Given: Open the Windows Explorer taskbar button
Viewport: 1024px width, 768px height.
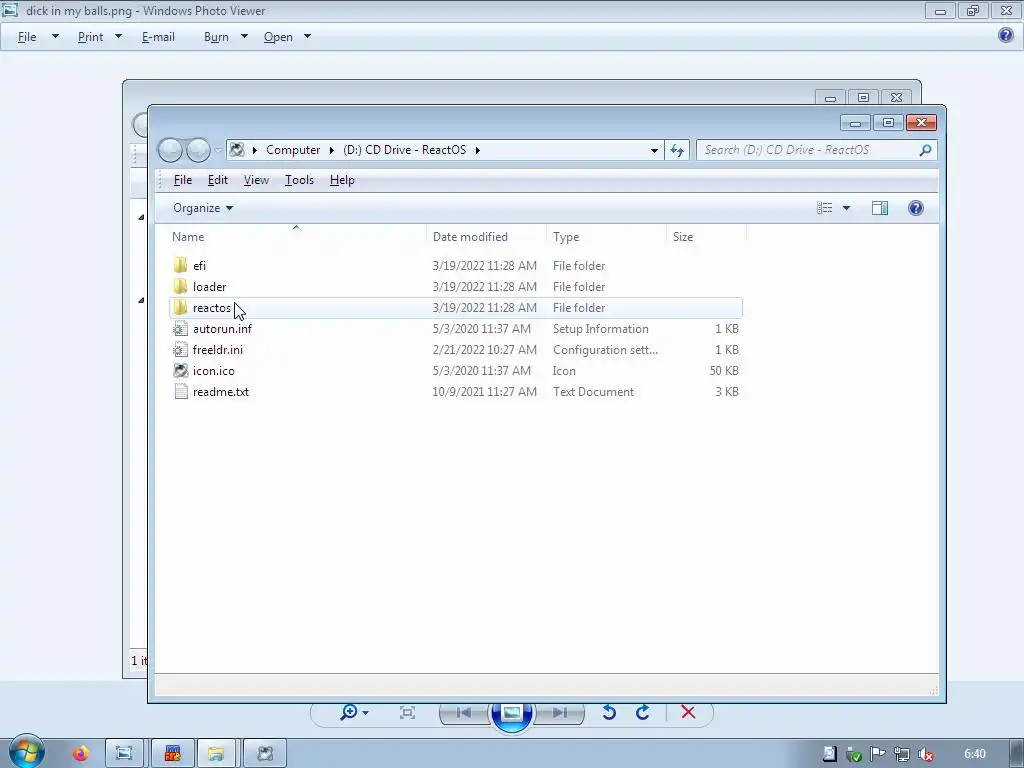Looking at the screenshot, I should click(216, 754).
